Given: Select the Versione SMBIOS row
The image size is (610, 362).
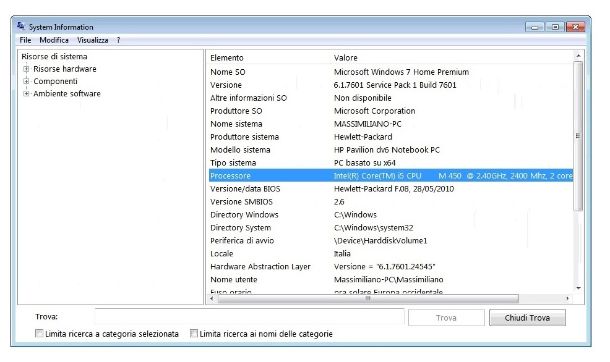Looking at the screenshot, I should (x=391, y=202).
